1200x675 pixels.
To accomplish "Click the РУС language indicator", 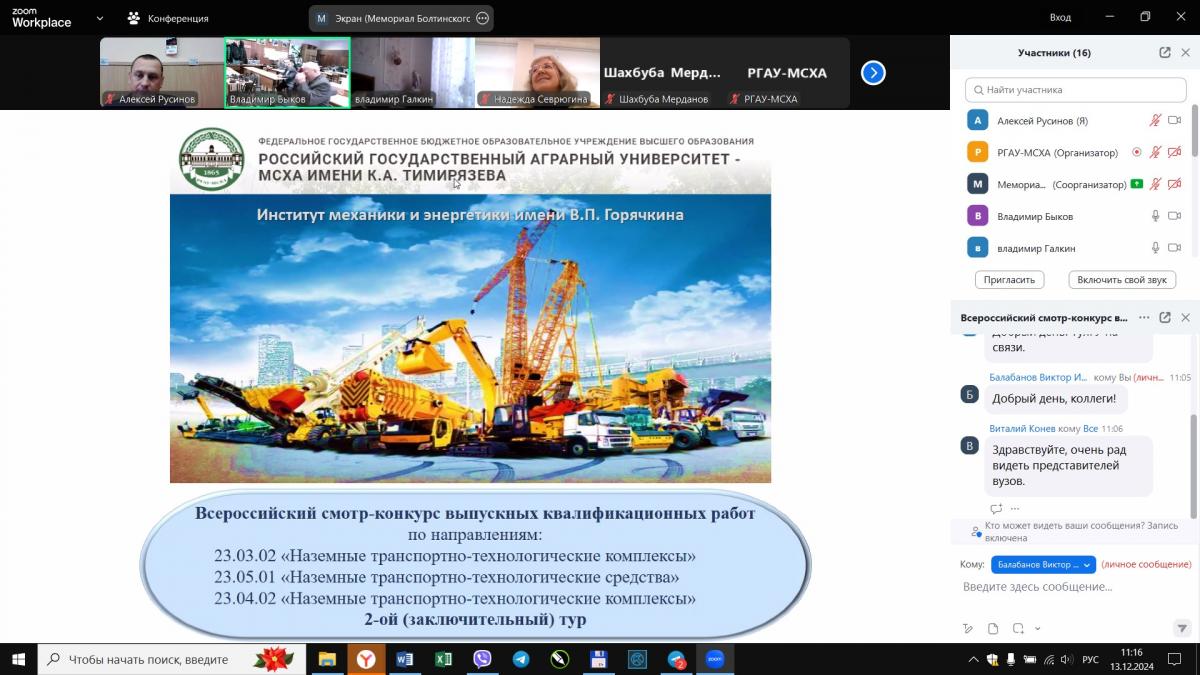I will tap(1091, 660).
